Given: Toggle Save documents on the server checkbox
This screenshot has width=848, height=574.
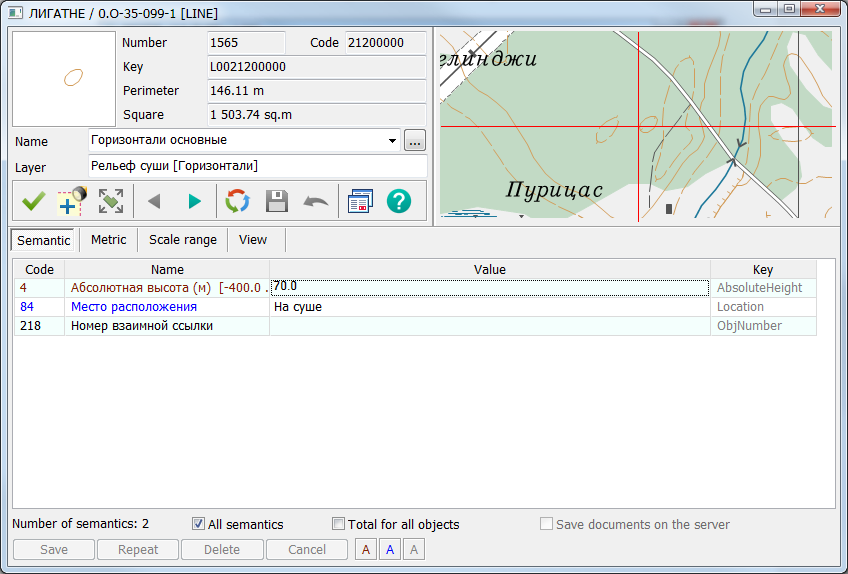Looking at the screenshot, I should coord(546,524).
